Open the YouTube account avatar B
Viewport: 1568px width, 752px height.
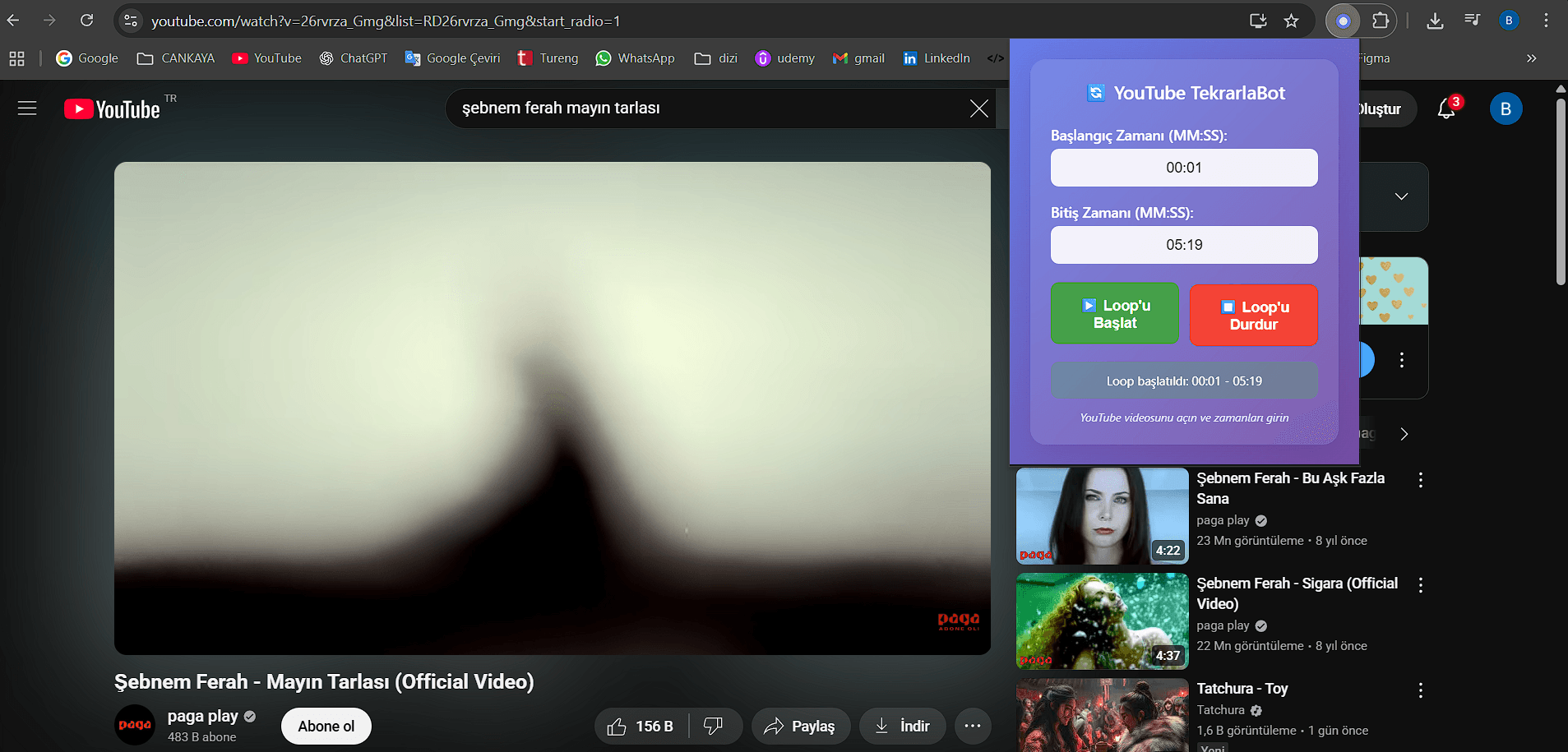pyautogui.click(x=1506, y=108)
